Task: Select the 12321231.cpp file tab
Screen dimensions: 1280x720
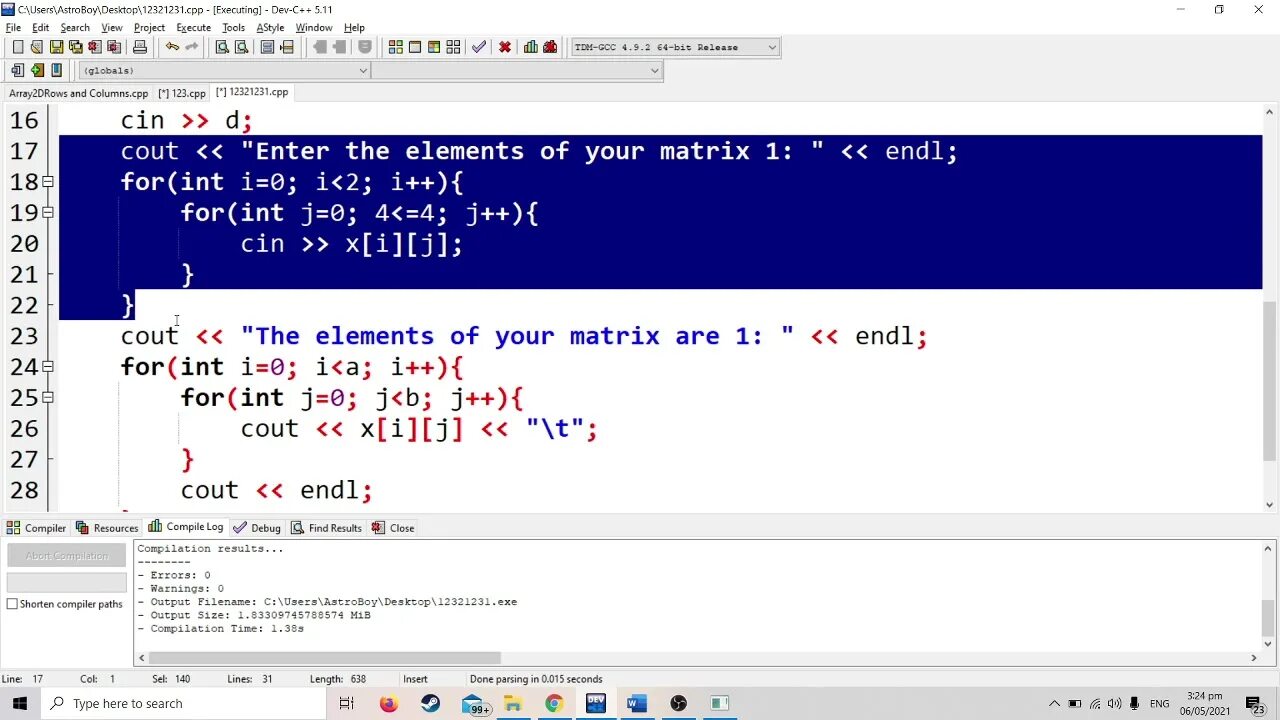Action: coord(252,92)
